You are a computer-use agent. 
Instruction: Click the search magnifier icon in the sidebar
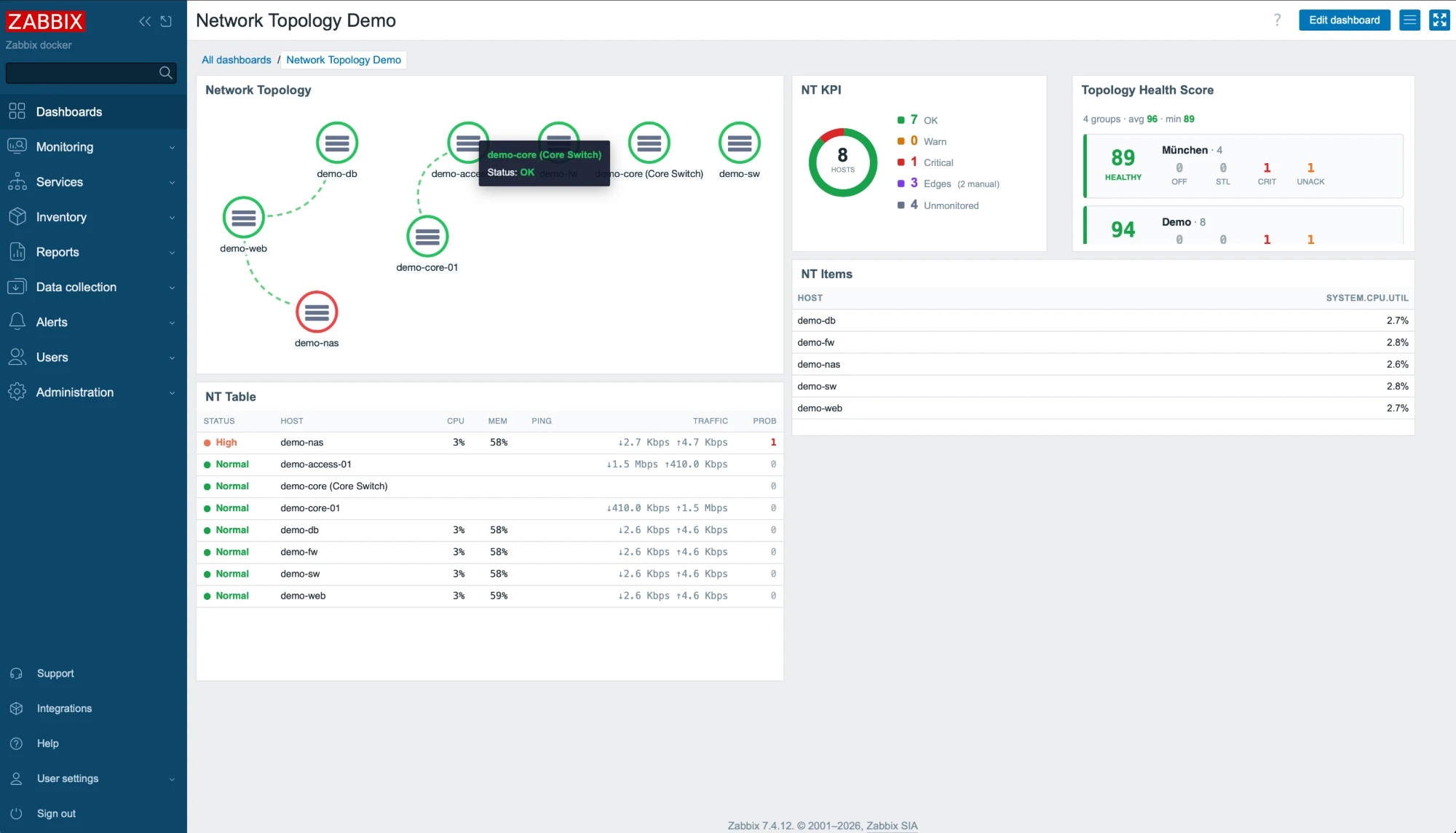166,73
